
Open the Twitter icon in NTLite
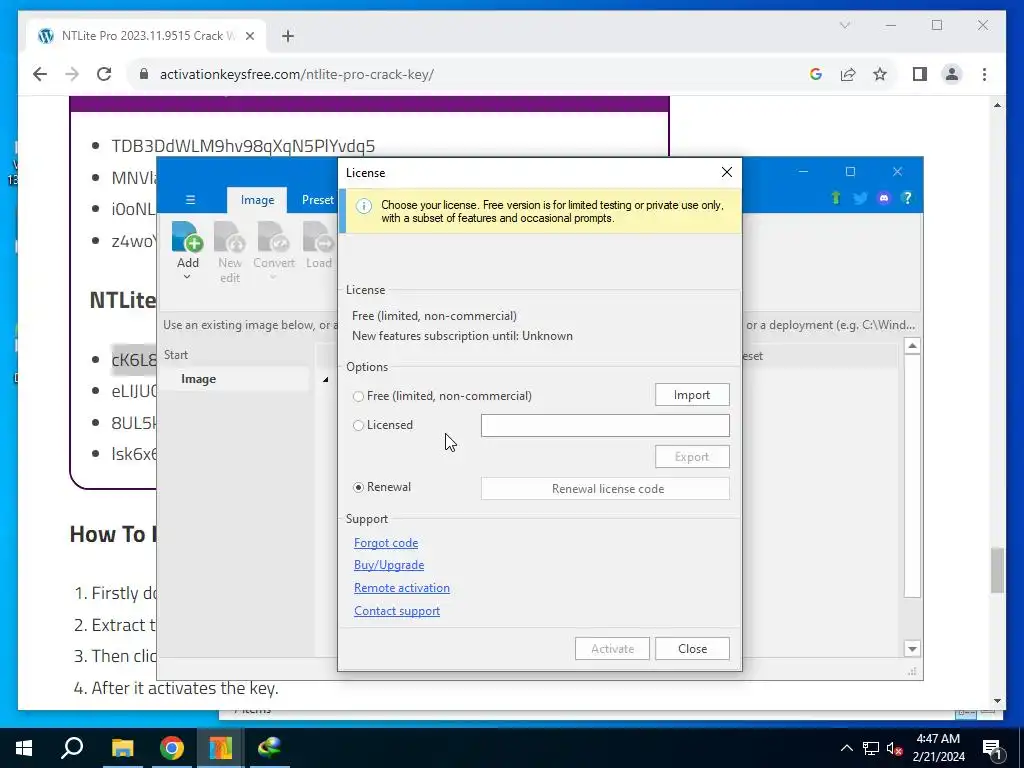859,198
